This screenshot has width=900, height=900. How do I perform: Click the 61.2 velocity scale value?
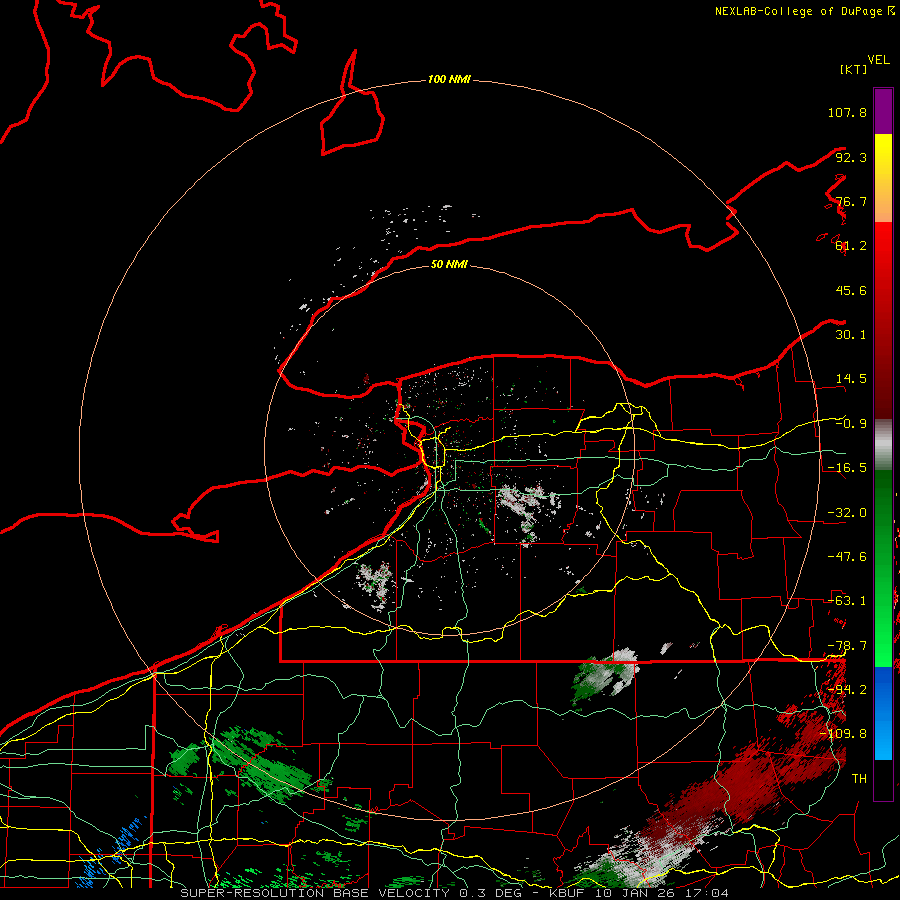coord(851,246)
